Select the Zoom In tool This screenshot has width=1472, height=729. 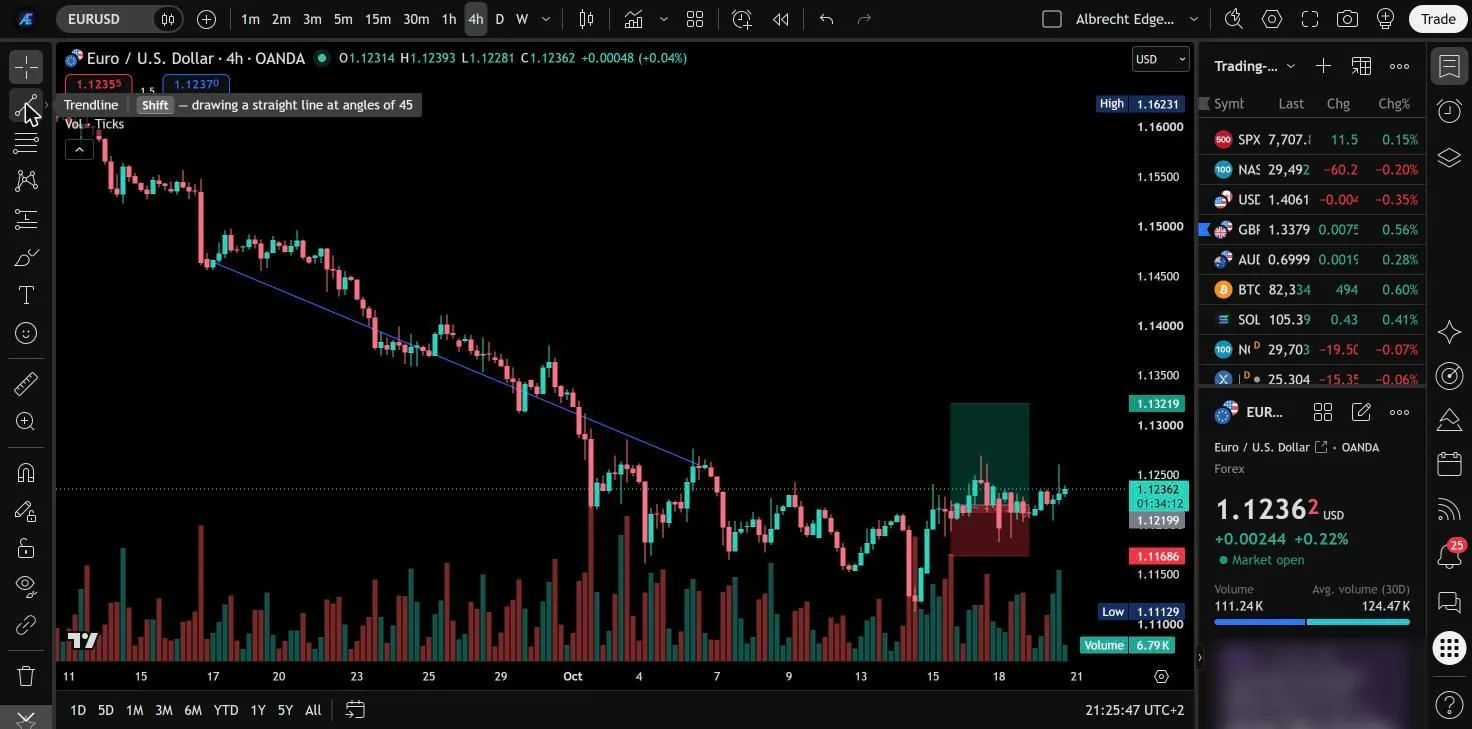(x=26, y=421)
